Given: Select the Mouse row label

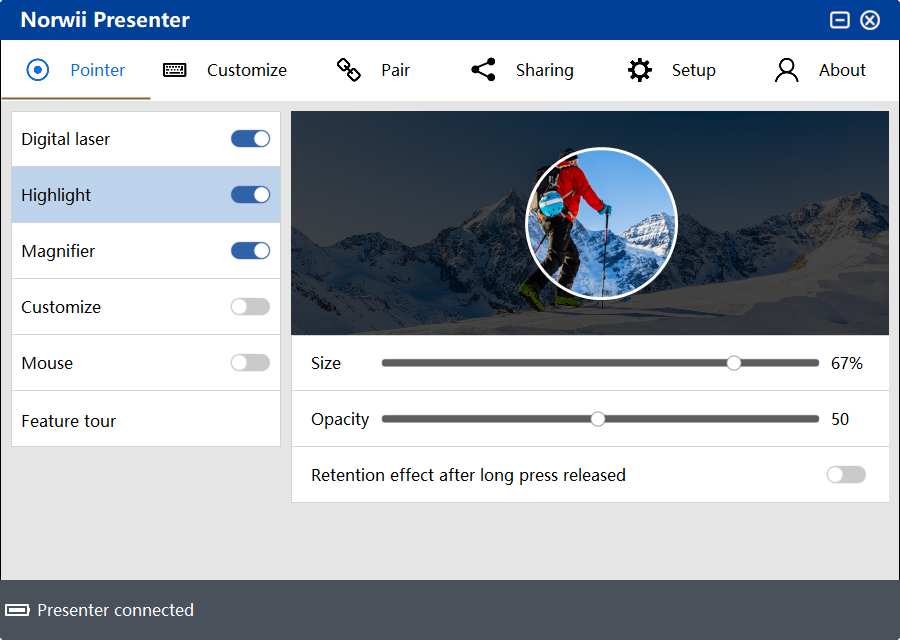Looking at the screenshot, I should click(47, 363).
